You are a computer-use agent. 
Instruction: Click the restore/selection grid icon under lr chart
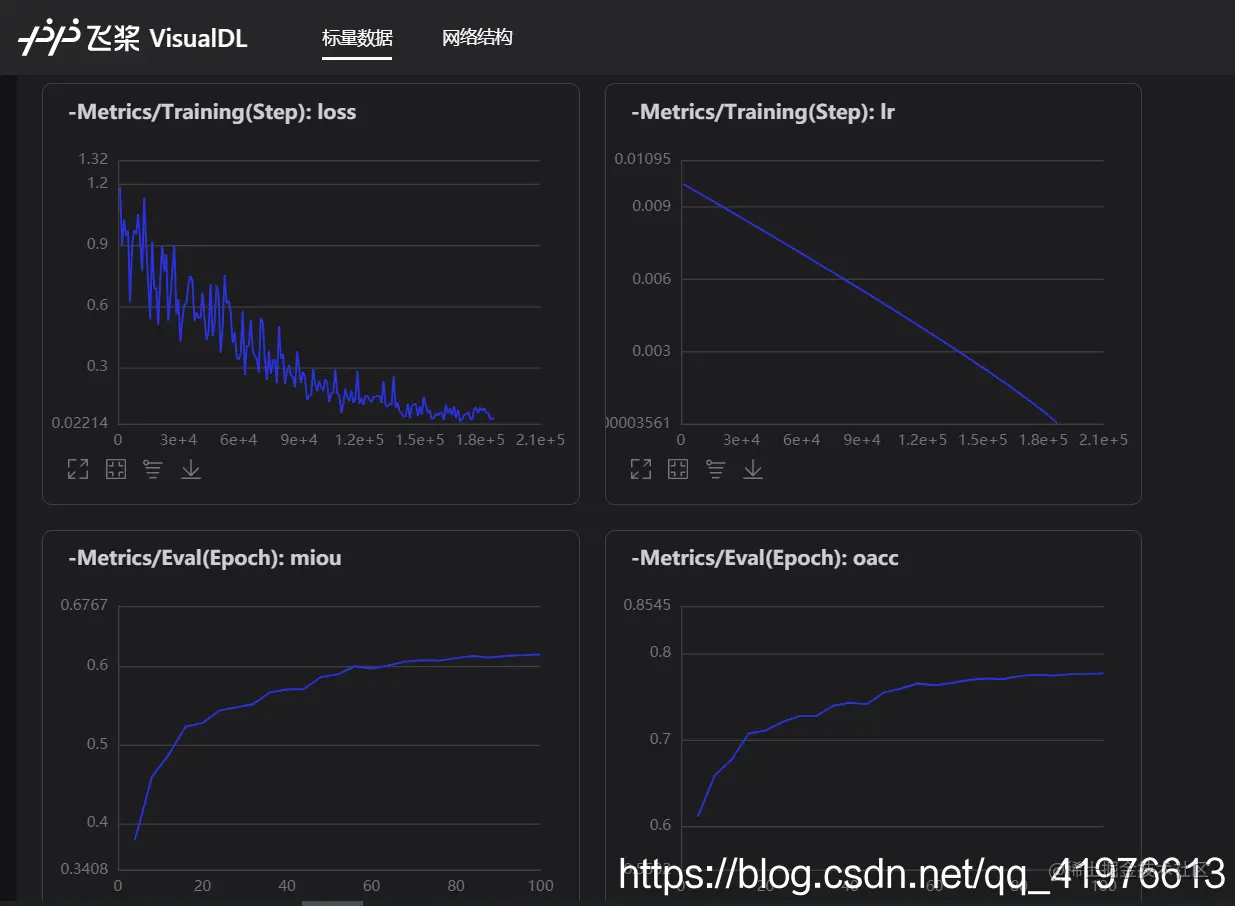[678, 469]
